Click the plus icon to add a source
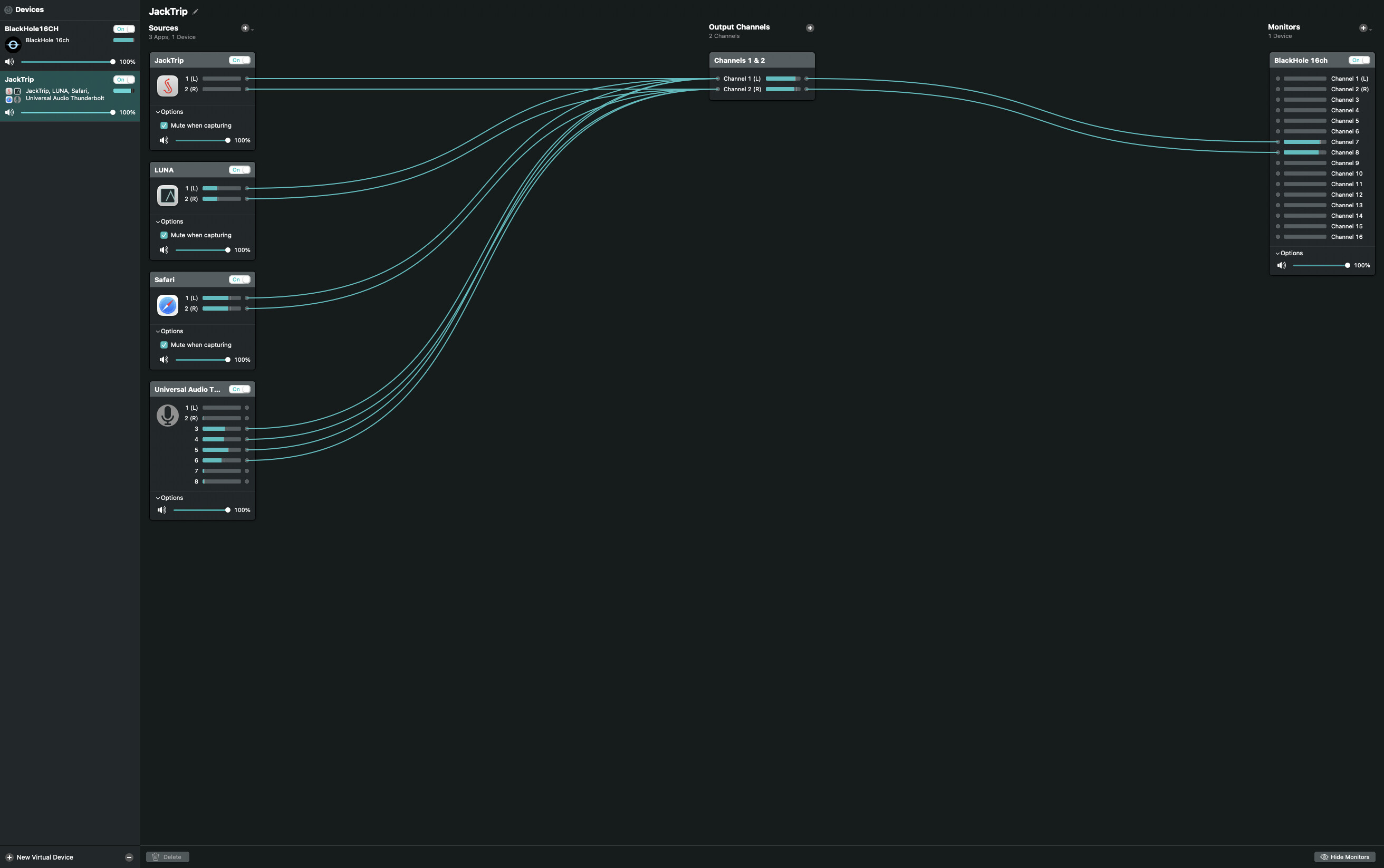Screen dimensions: 1384x868 [245, 28]
